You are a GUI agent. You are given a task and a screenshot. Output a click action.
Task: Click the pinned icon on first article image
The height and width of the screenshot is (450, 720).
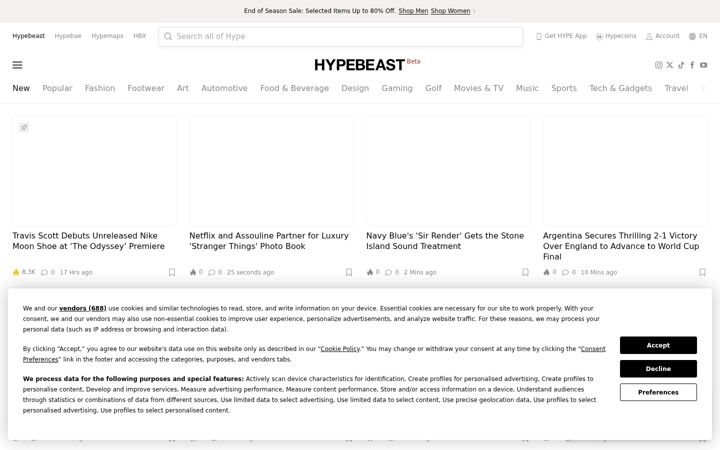(x=24, y=127)
